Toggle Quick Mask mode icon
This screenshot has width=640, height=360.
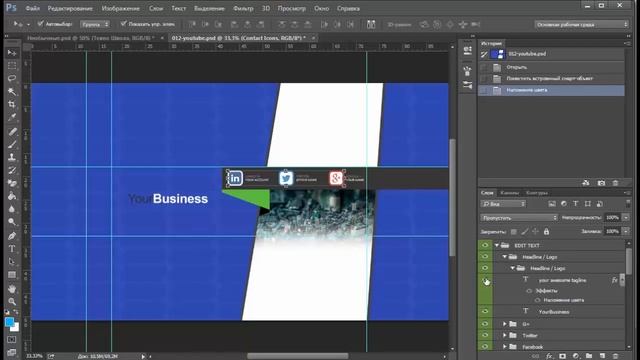click(x=12, y=340)
